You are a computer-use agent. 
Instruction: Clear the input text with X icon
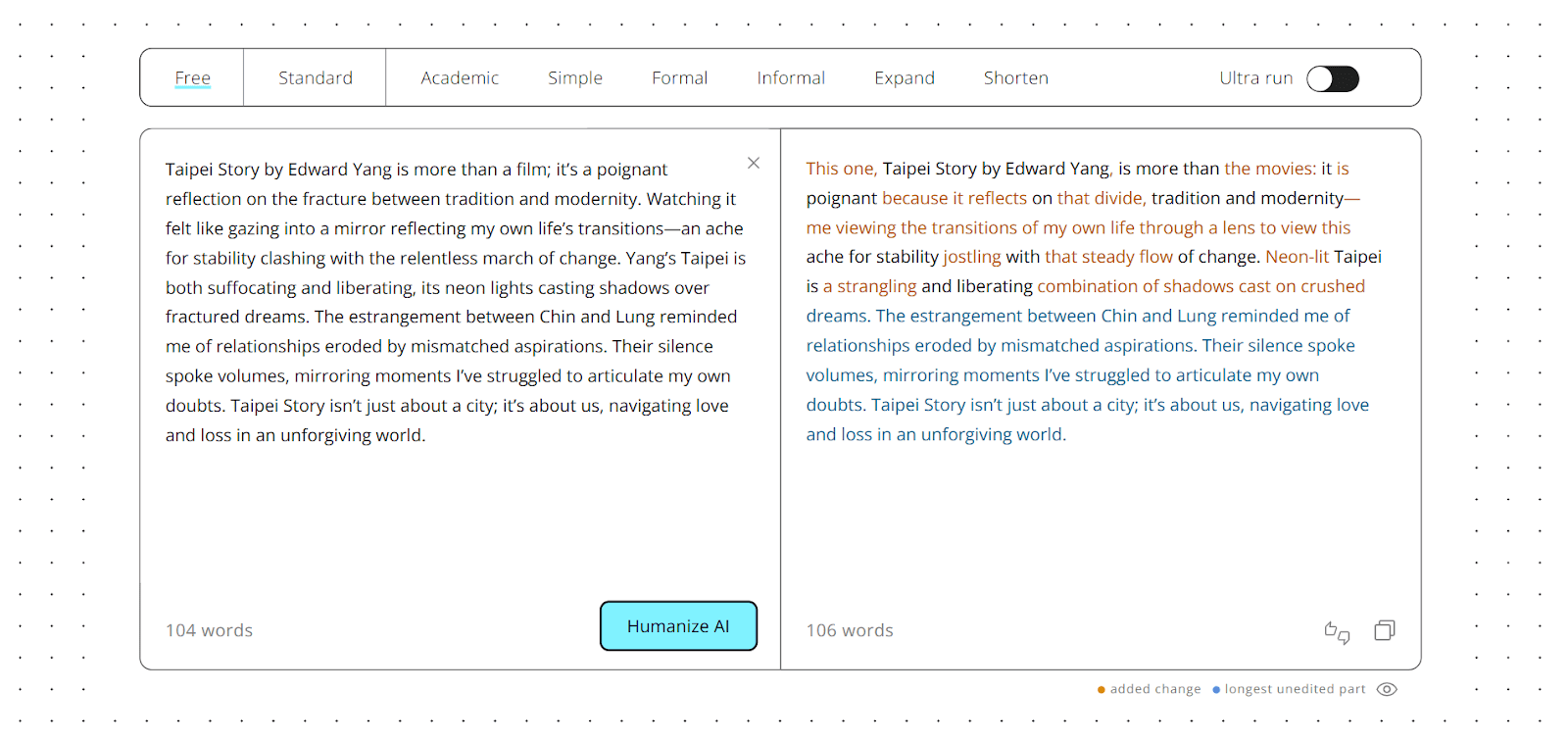click(754, 163)
